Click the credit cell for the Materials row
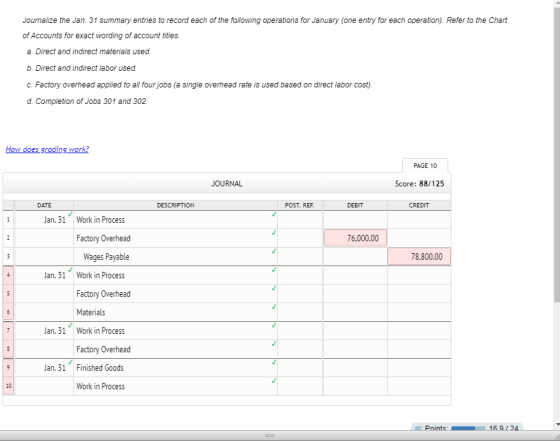560x441 pixels. 419,312
